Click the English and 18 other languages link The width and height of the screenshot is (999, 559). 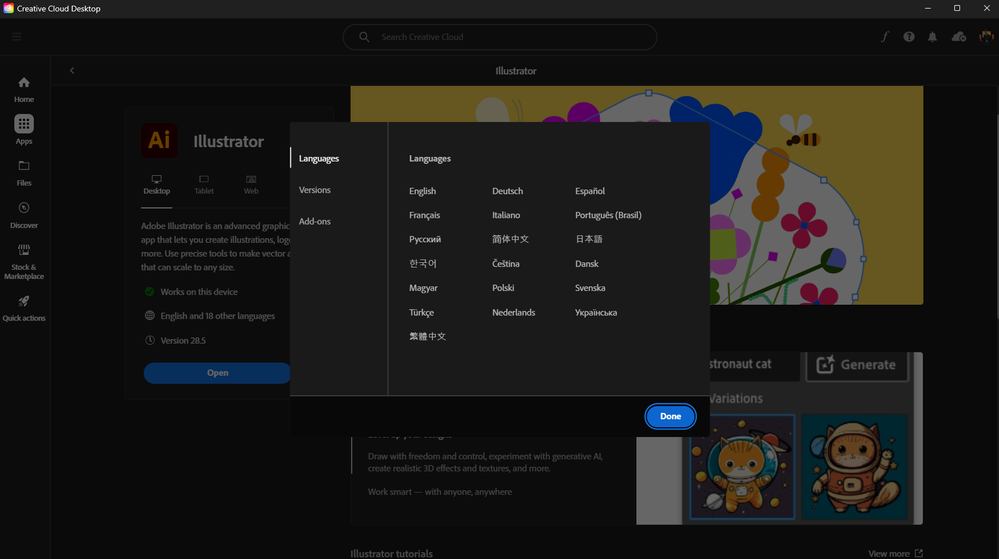(217, 316)
